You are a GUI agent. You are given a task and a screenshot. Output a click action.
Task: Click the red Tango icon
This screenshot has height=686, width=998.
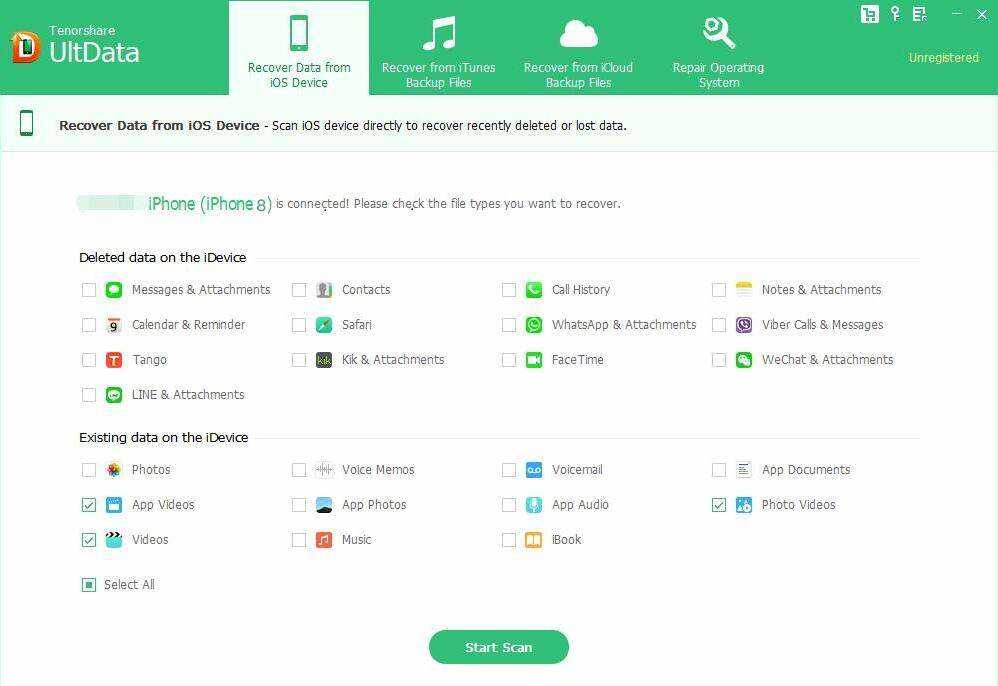[x=114, y=360]
